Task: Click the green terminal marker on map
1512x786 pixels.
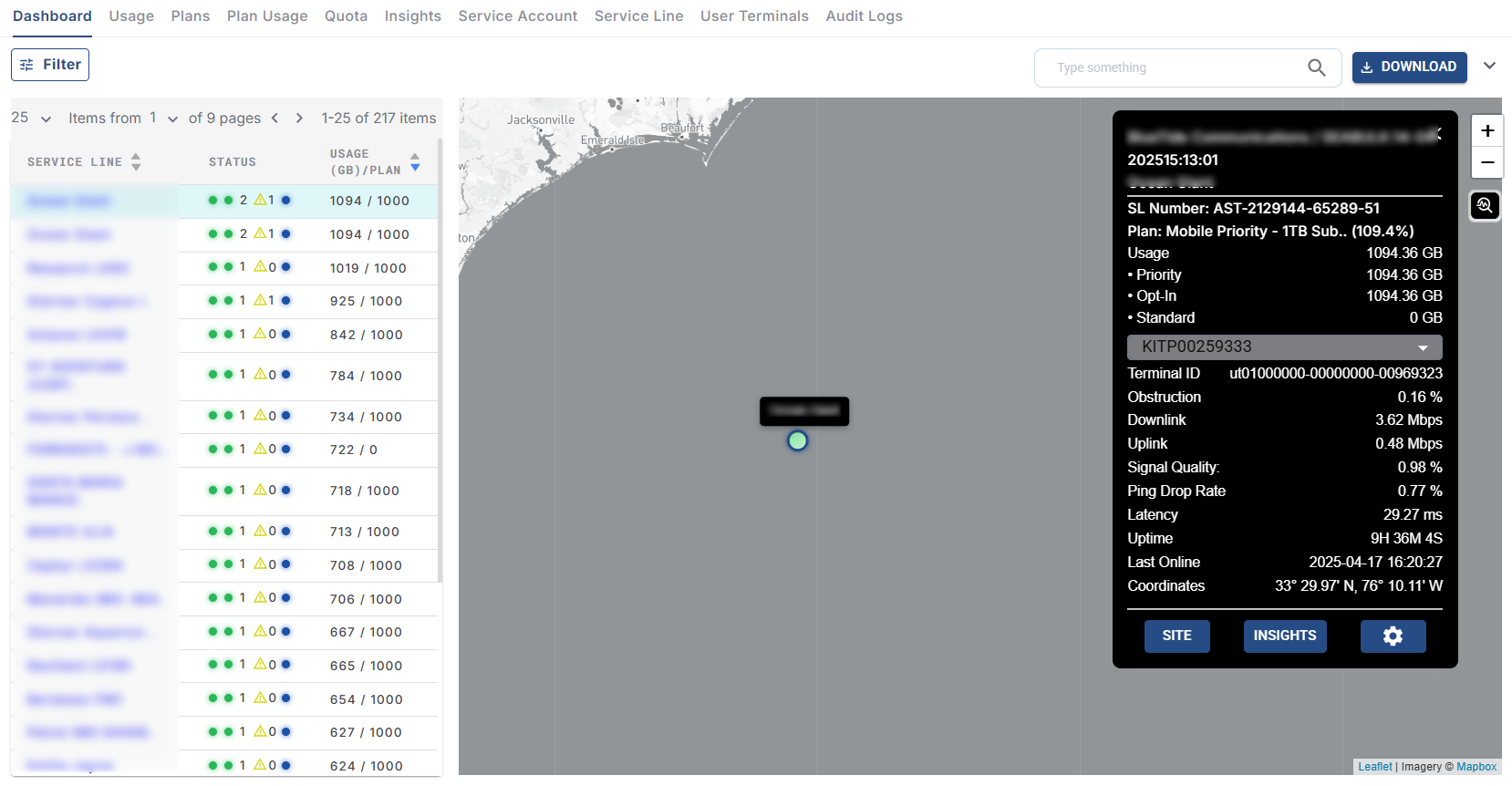Action: click(x=797, y=441)
